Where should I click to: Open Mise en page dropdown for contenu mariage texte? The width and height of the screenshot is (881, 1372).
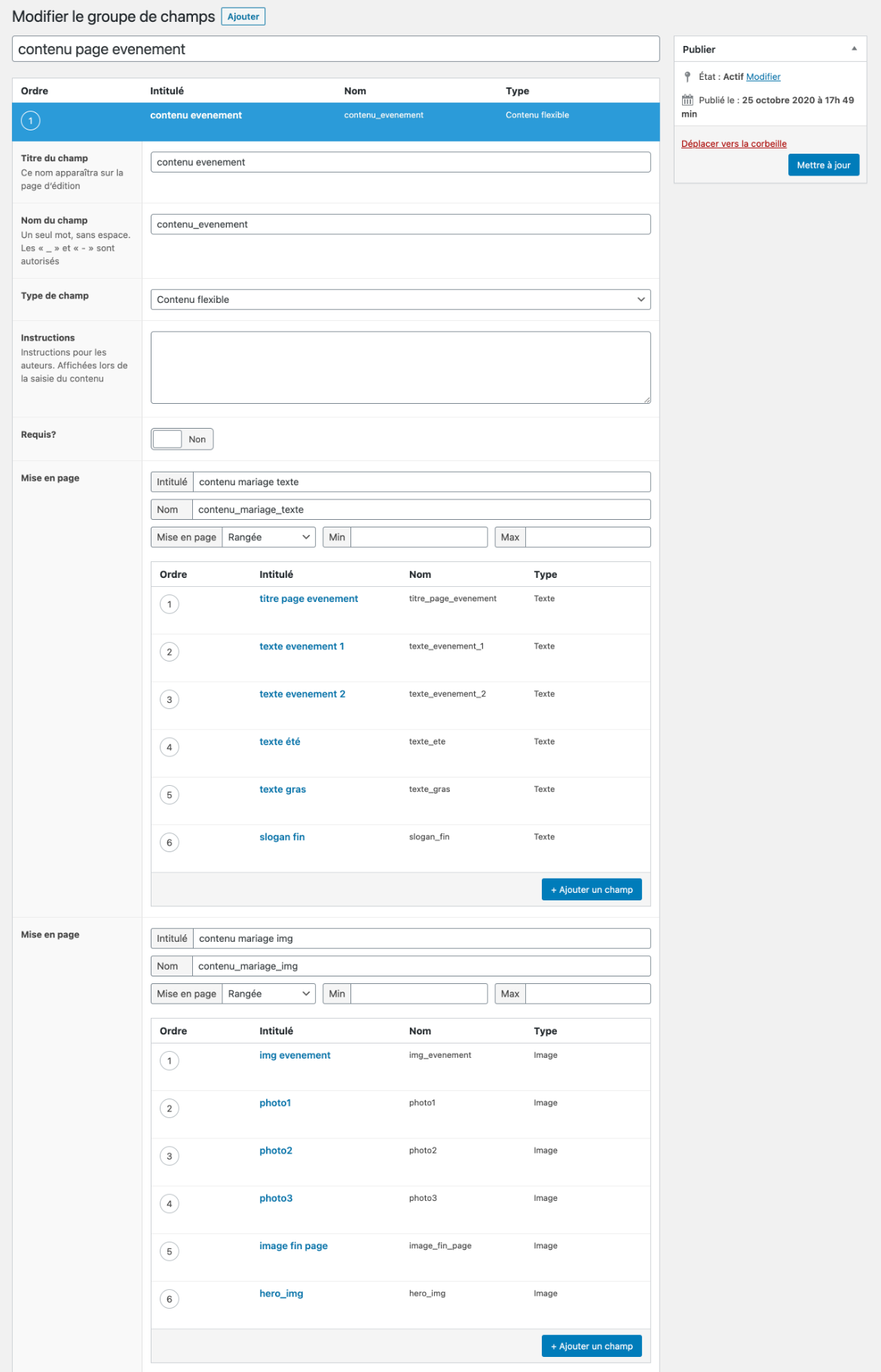pyautogui.click(x=269, y=537)
